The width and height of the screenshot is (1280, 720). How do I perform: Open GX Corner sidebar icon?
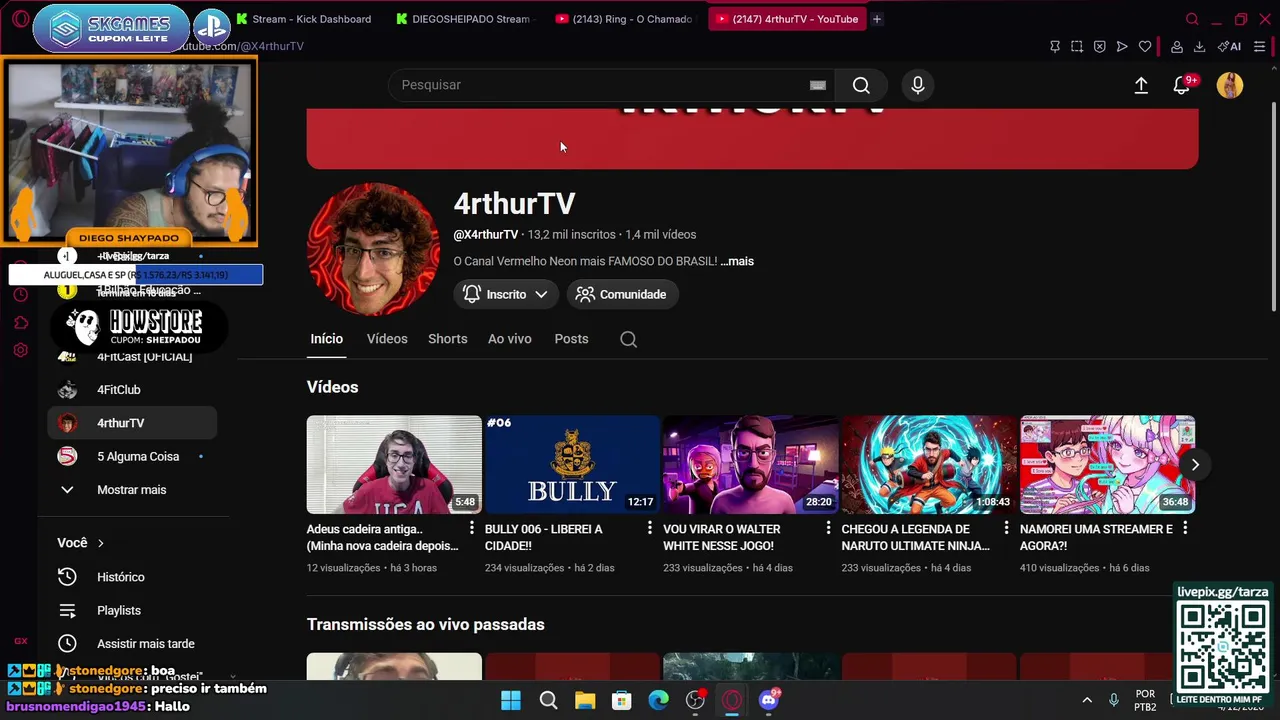(x=20, y=641)
